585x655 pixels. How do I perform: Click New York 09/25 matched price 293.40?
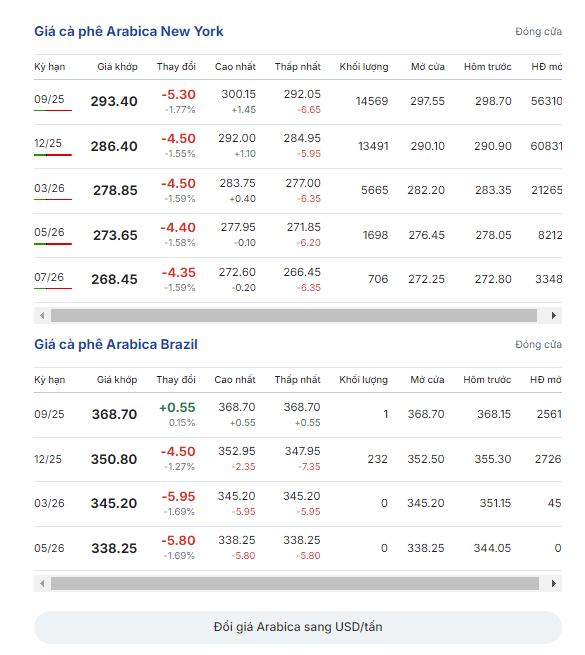(x=114, y=101)
